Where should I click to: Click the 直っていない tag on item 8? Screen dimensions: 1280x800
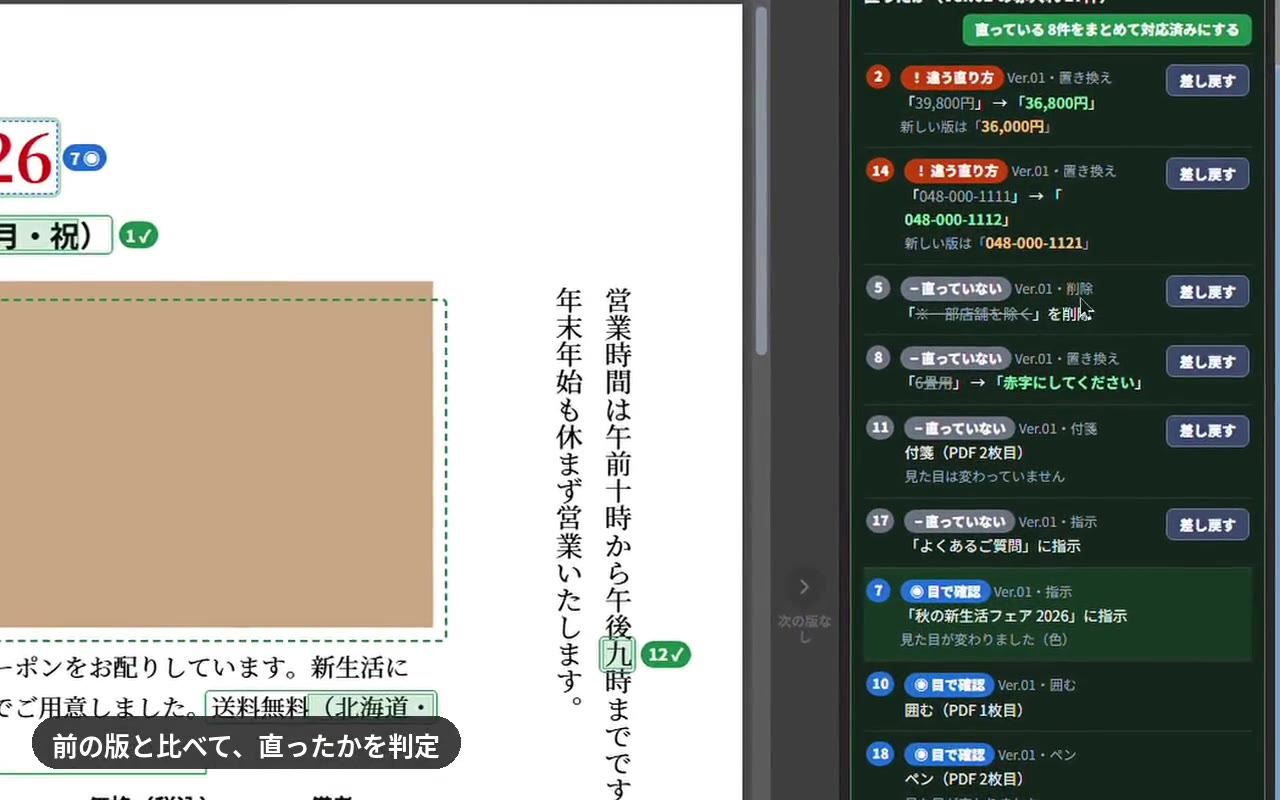tap(955, 358)
